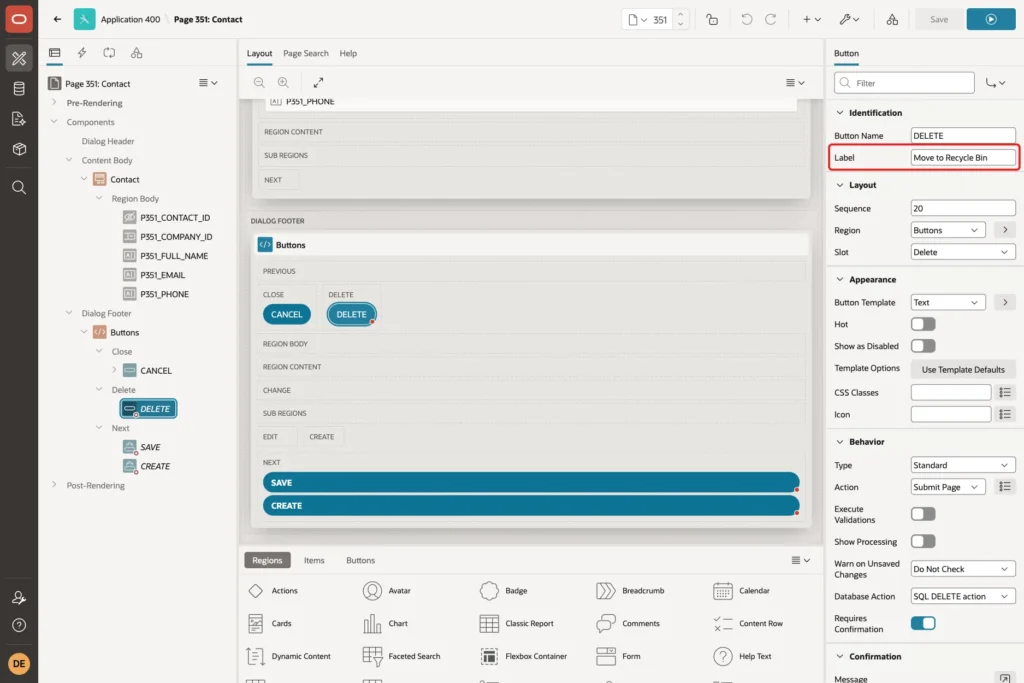This screenshot has height=683, width=1024.
Task: Open the Icon picker list icon
Action: (1005, 414)
